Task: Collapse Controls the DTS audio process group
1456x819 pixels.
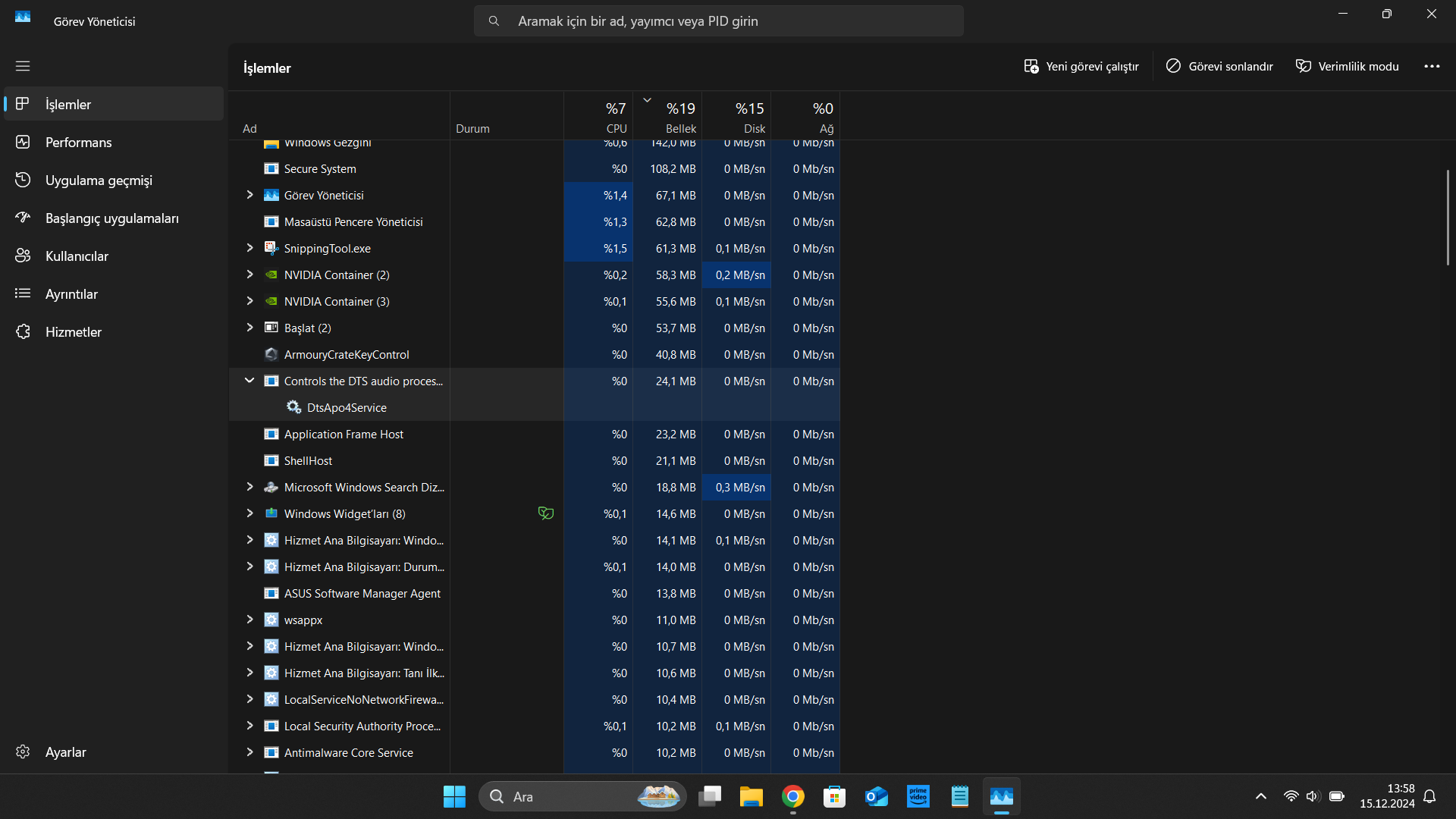Action: (249, 381)
